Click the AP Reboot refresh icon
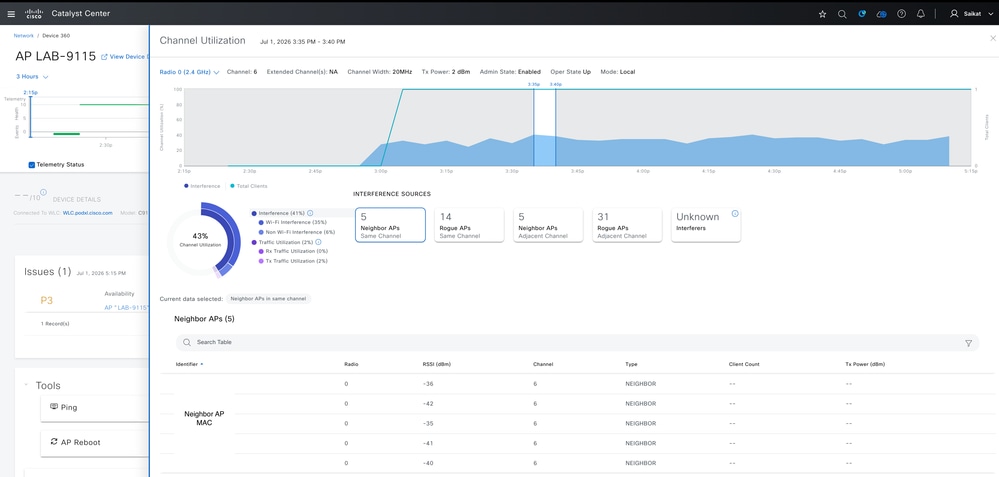This screenshot has height=477, width=999. (54, 442)
